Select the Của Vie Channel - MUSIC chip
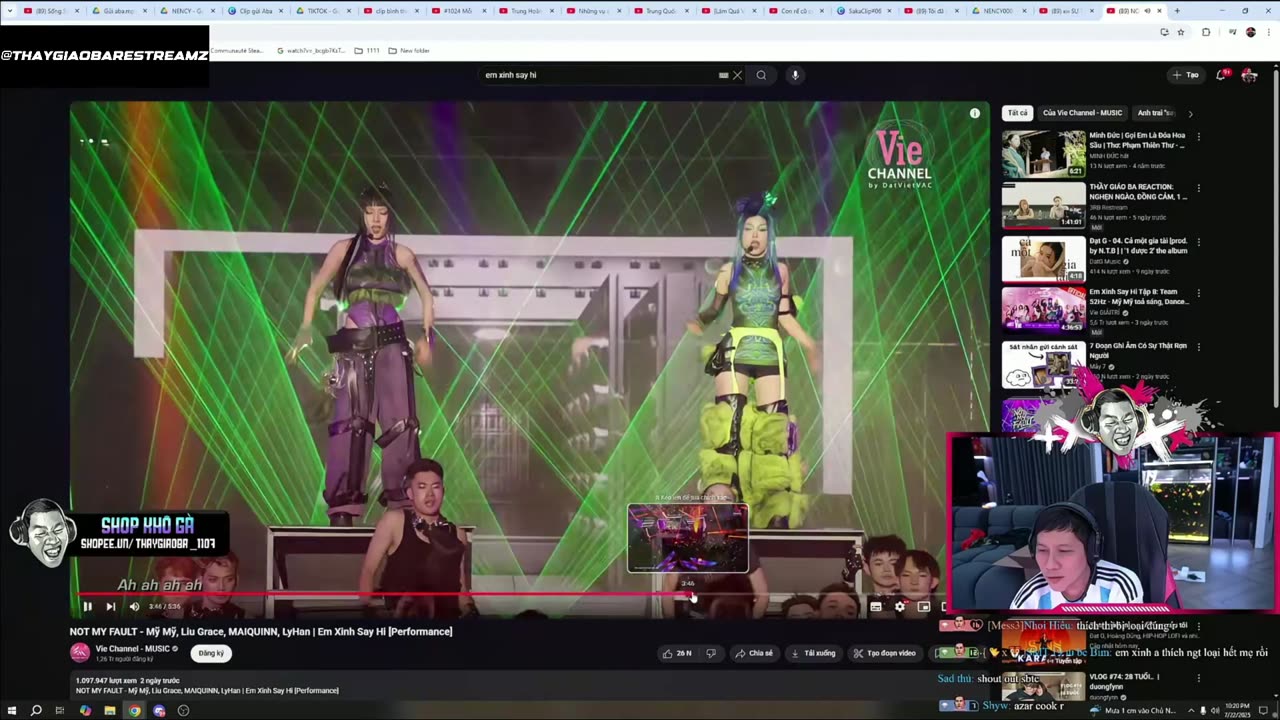The image size is (1280, 720). pos(1082,113)
